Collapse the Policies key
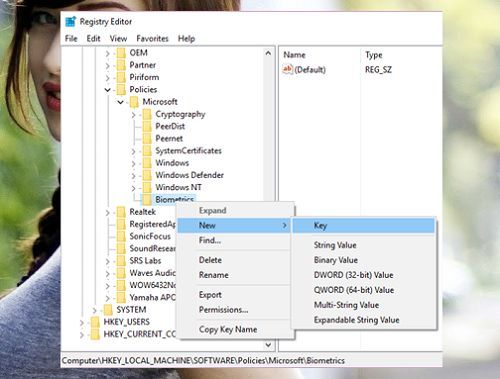The height and width of the screenshot is (379, 500). [x=107, y=90]
